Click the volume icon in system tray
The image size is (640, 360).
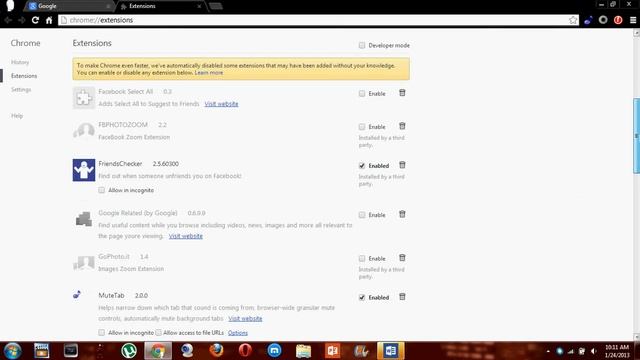point(593,351)
